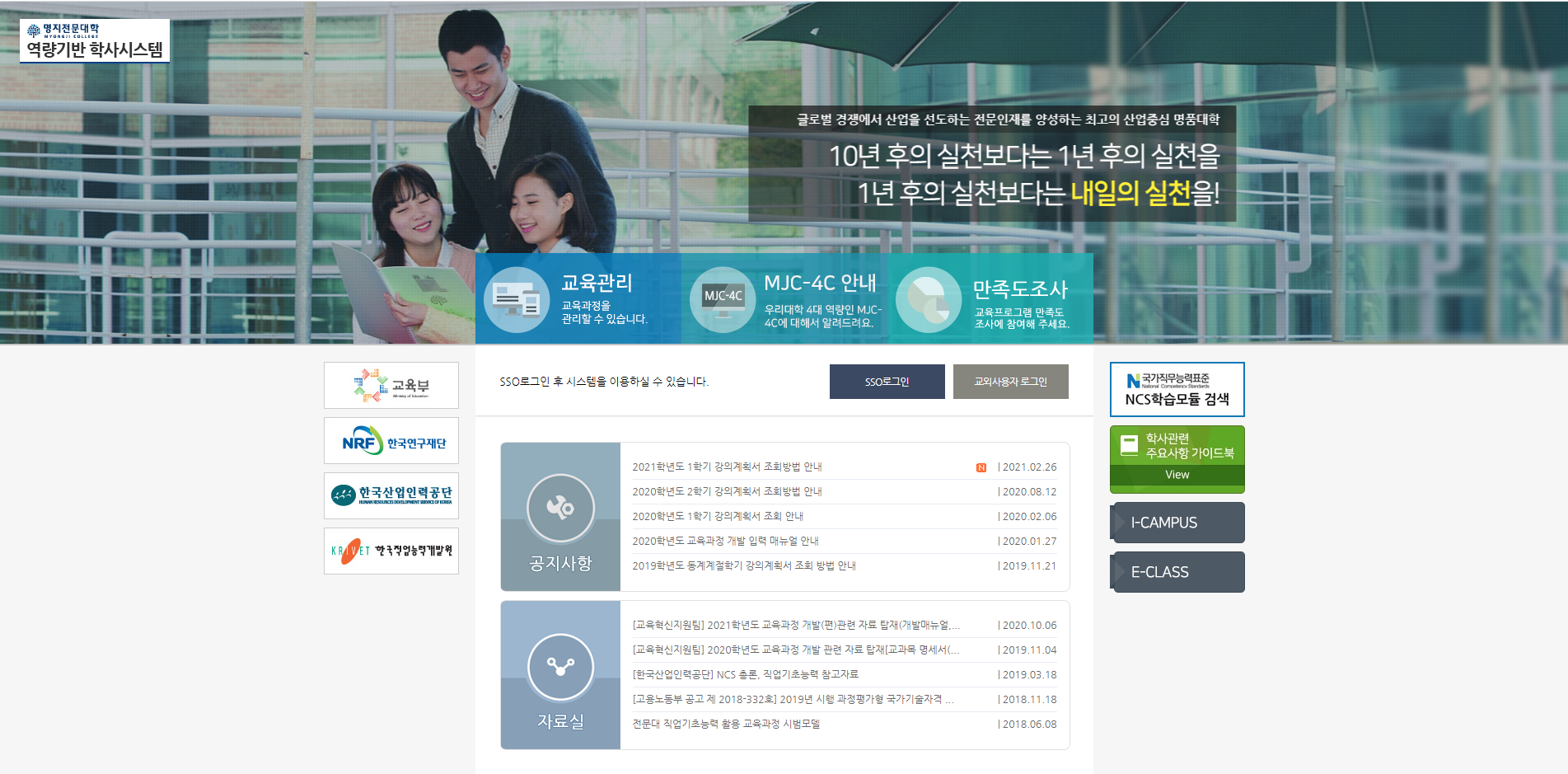Click the MJC-4C circular icon

coord(722,300)
